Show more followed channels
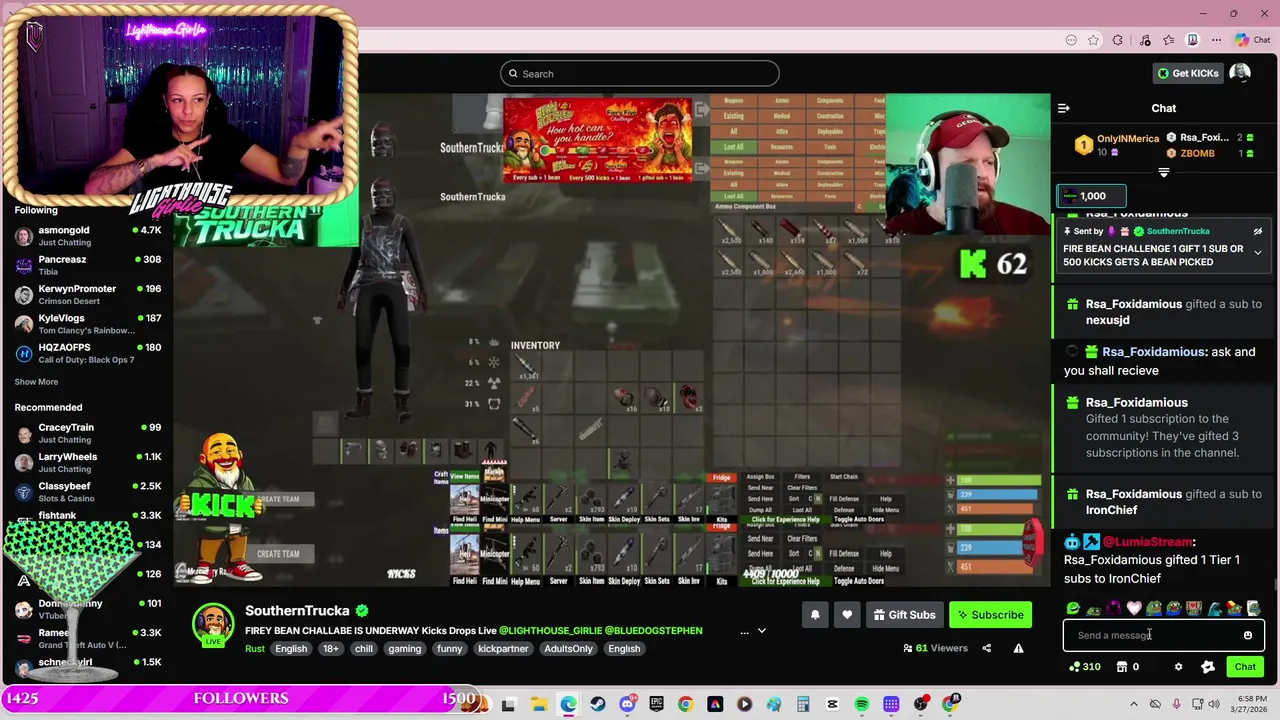Image resolution: width=1280 pixels, height=720 pixels. [x=36, y=382]
